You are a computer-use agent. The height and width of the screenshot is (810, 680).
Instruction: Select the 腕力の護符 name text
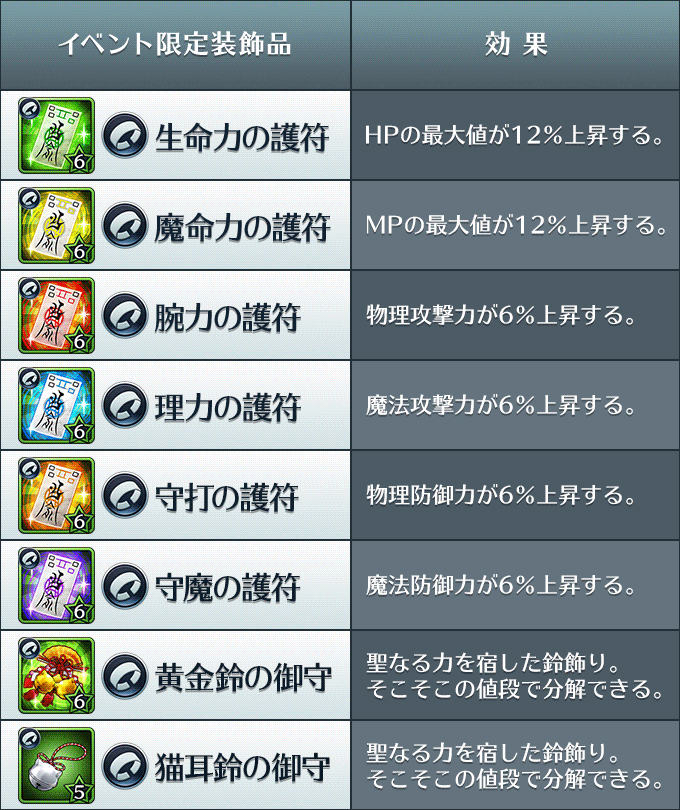[x=227, y=317]
